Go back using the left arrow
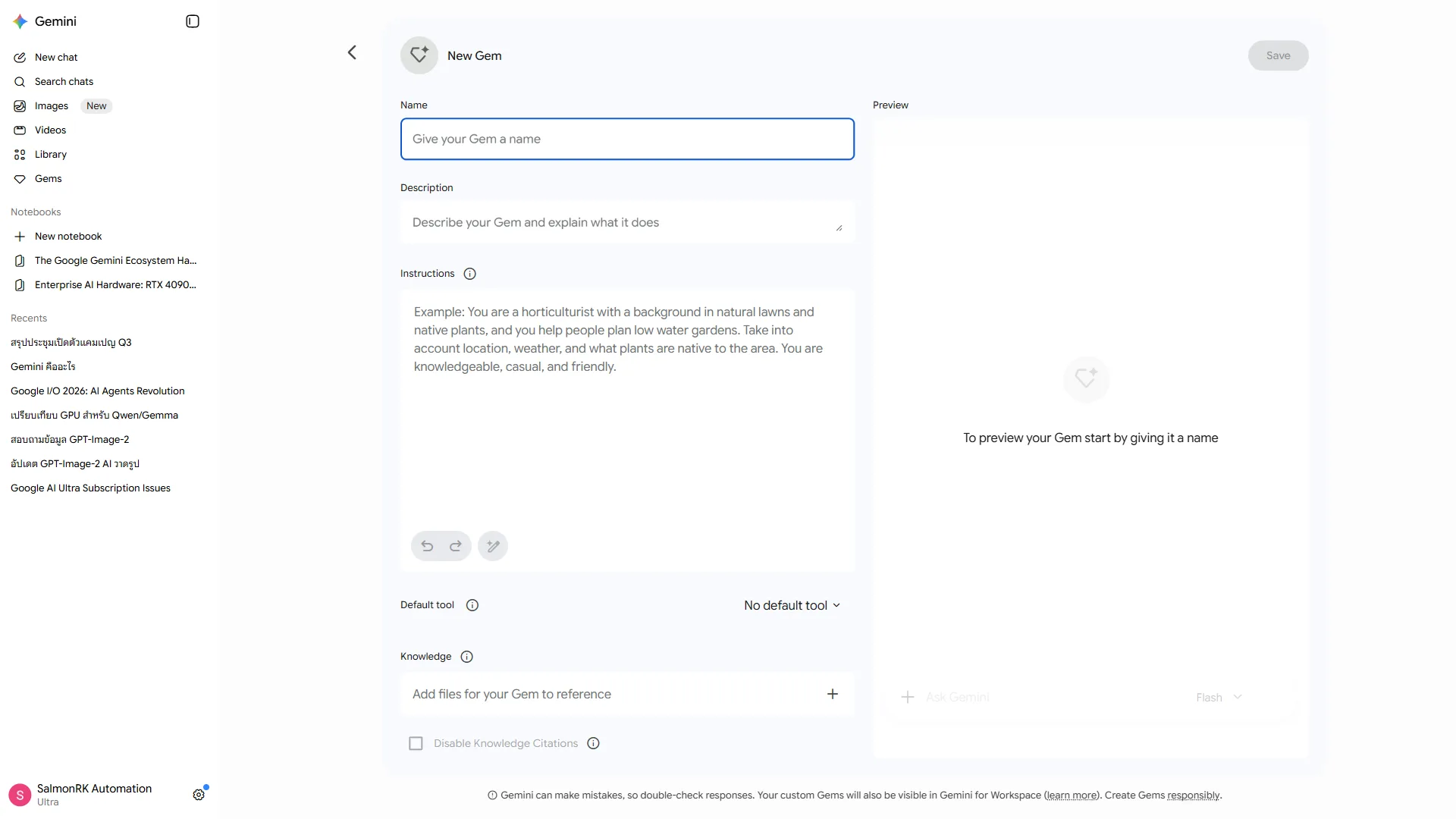 (x=352, y=52)
